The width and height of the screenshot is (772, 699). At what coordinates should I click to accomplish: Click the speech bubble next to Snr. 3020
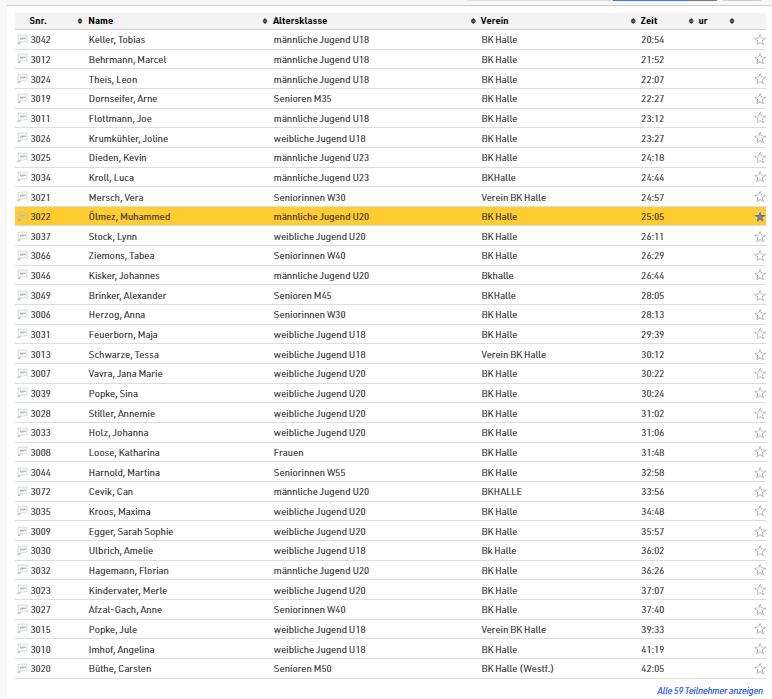[x=22, y=669]
